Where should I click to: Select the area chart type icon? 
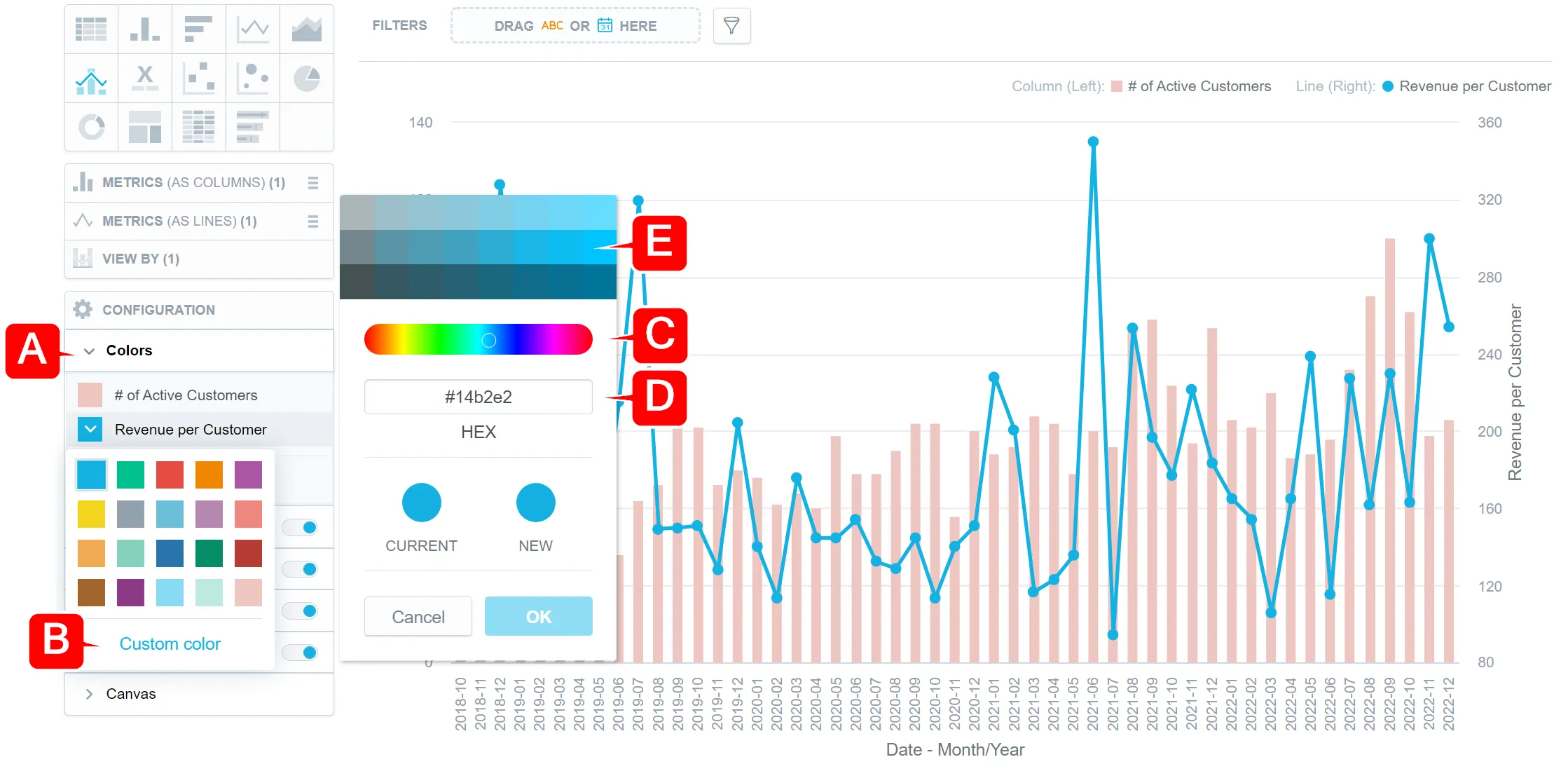(x=307, y=29)
